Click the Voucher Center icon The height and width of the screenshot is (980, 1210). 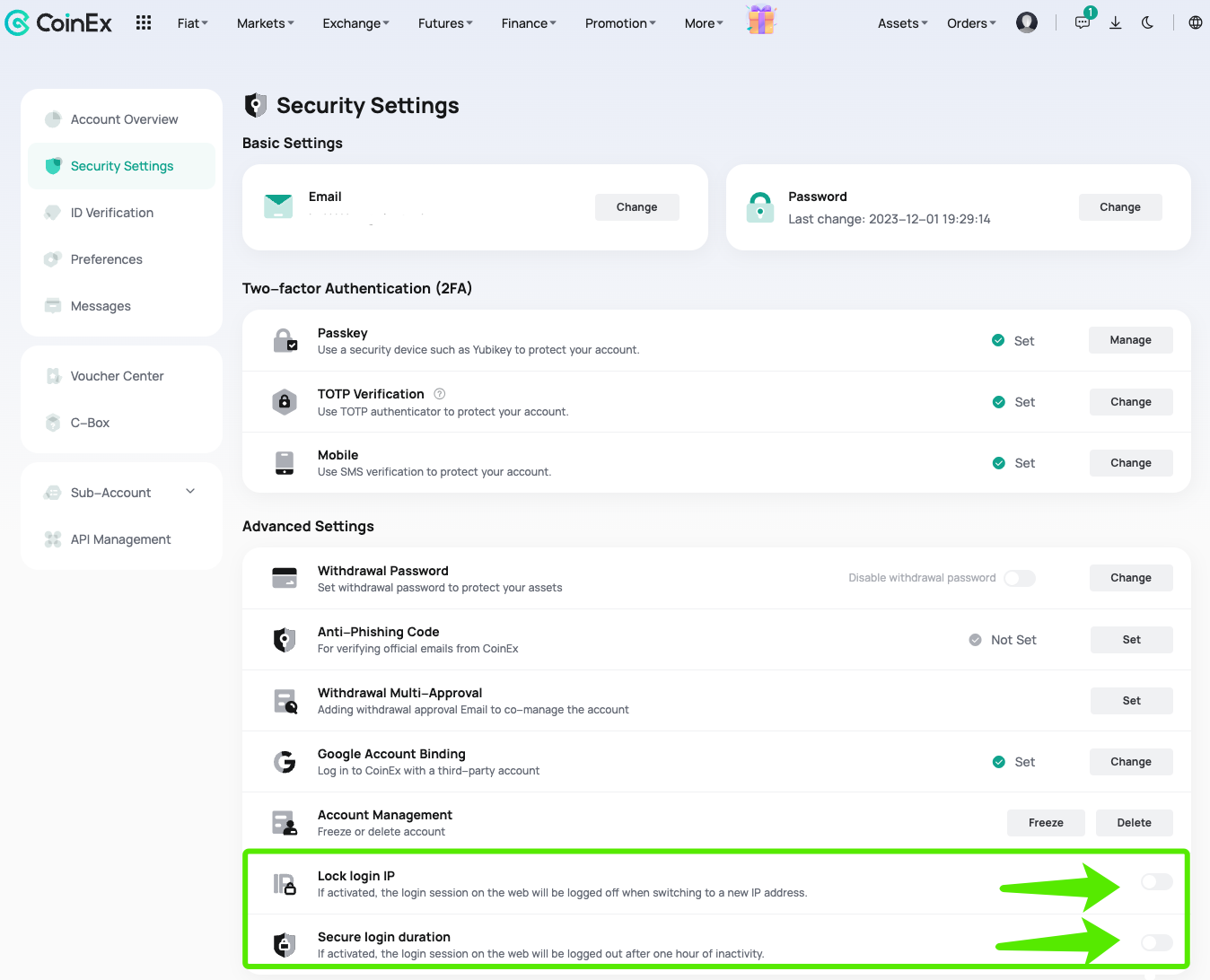click(x=53, y=376)
